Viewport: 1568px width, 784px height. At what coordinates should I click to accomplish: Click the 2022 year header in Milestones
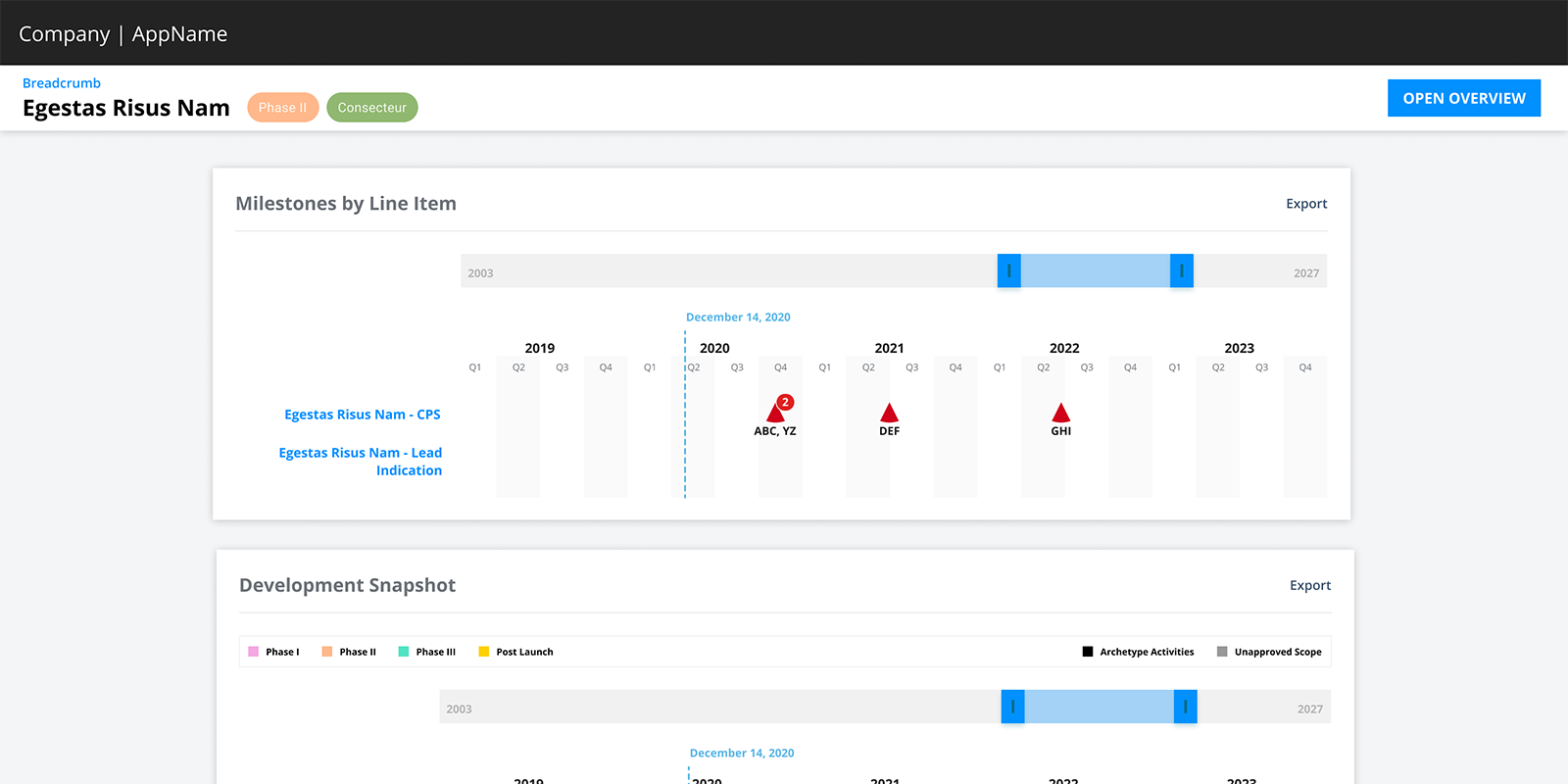[1064, 348]
